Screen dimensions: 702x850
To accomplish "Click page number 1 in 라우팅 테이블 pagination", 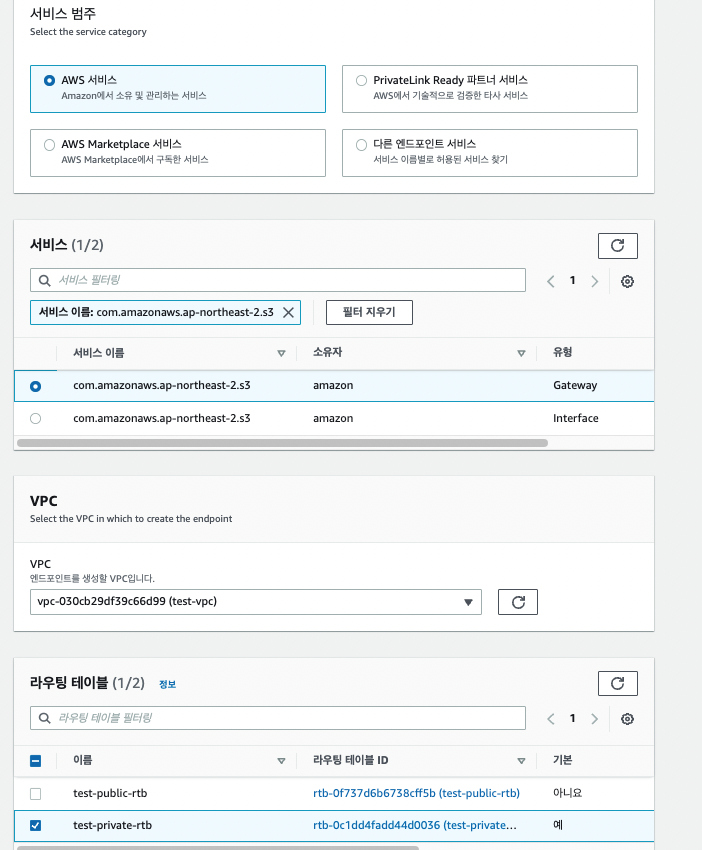I will tap(572, 718).
